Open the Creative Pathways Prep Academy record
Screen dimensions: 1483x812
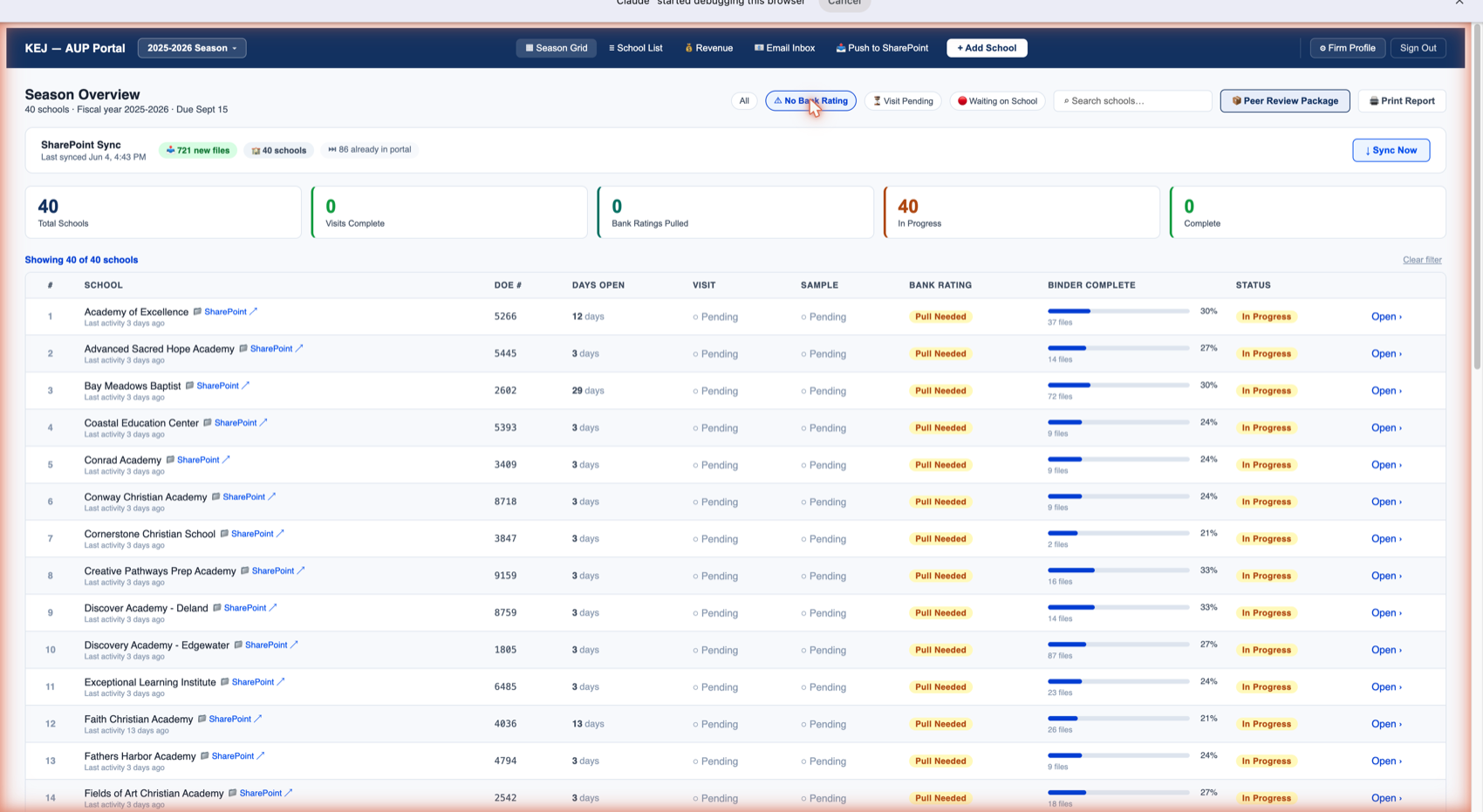point(1386,576)
